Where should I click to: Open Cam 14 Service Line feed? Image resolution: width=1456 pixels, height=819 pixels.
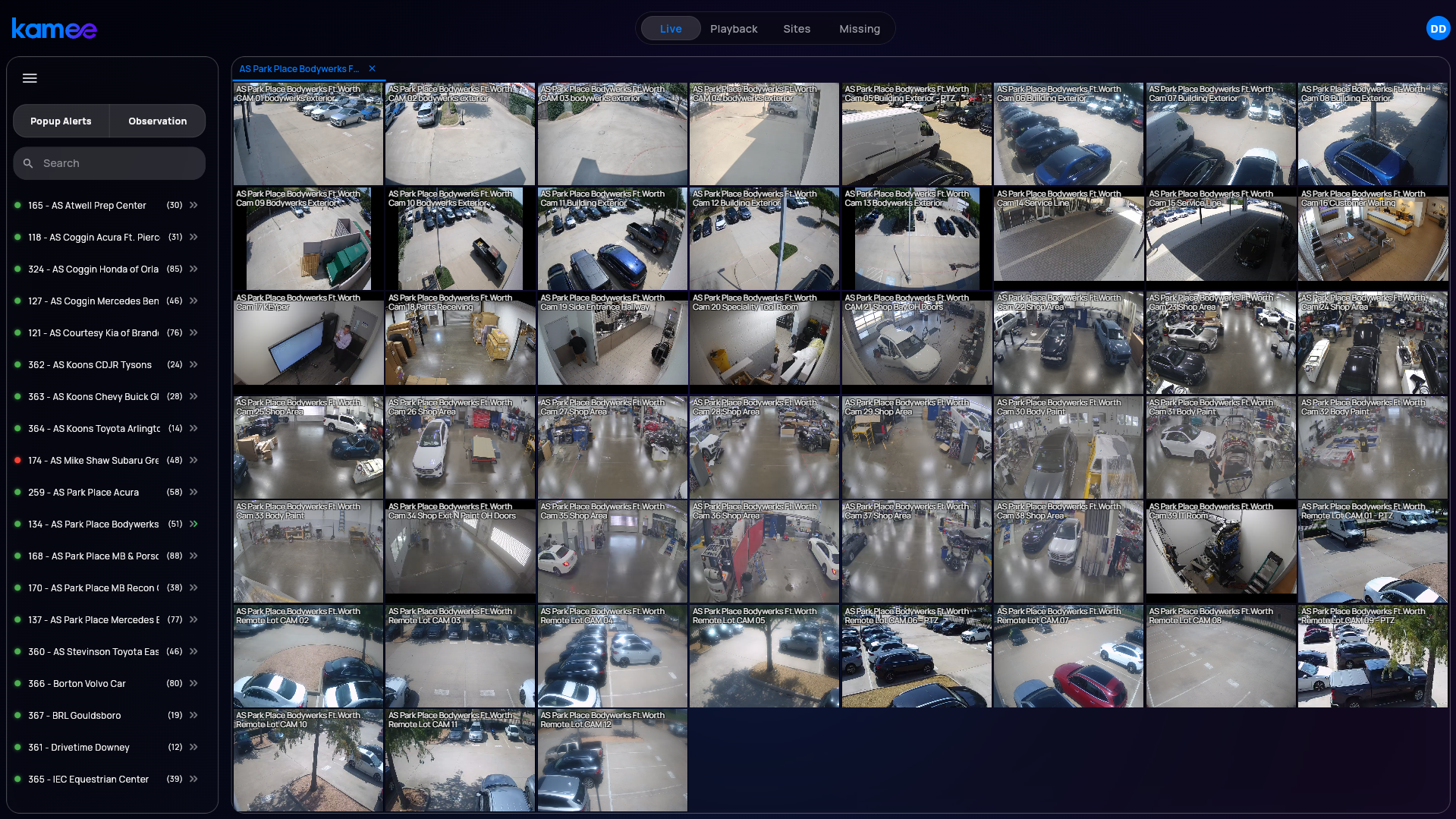click(x=1068, y=238)
